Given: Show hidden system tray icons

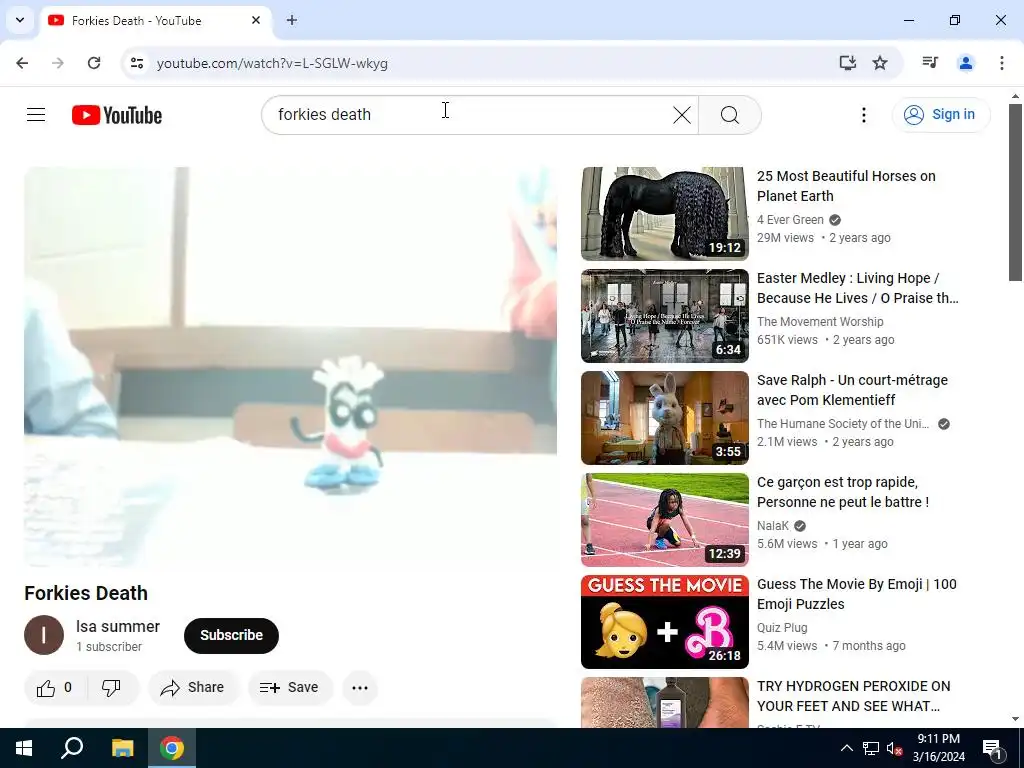Looking at the screenshot, I should (x=846, y=748).
